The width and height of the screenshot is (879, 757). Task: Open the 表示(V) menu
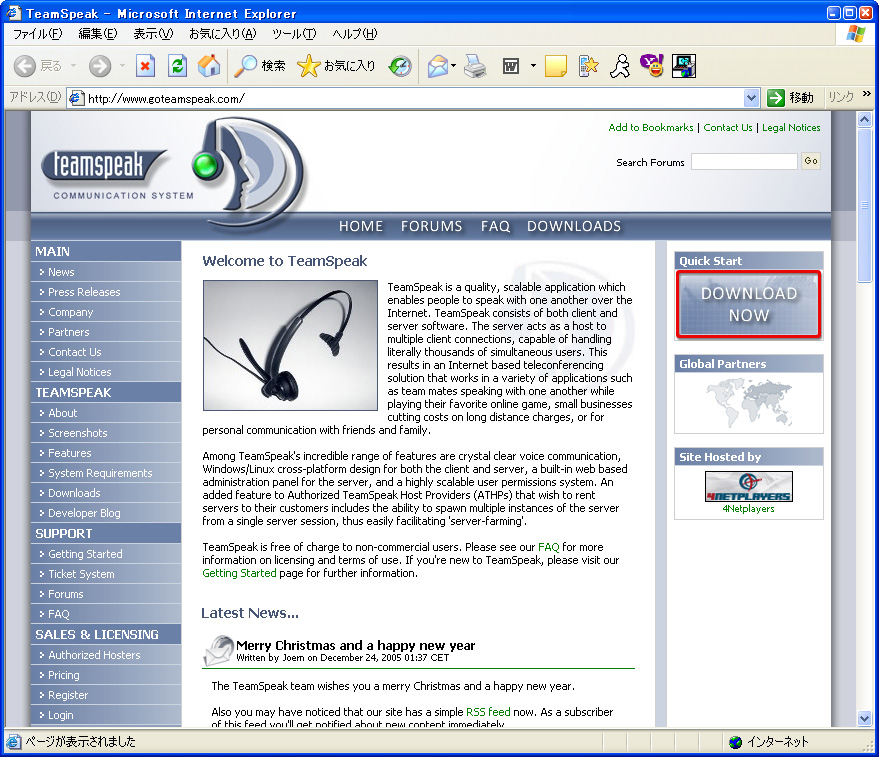click(153, 34)
